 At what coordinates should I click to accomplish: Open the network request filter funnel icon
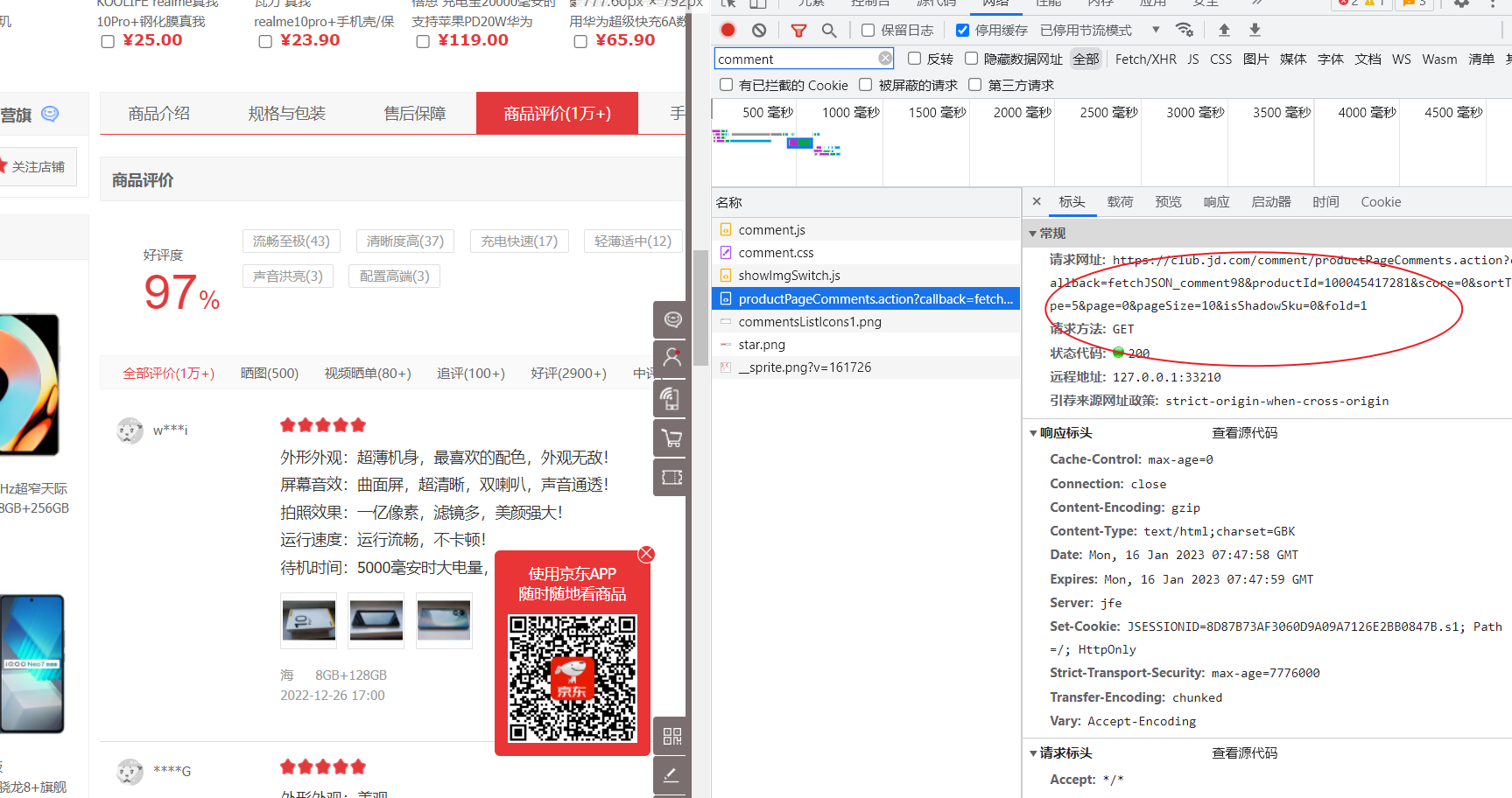pos(798,29)
